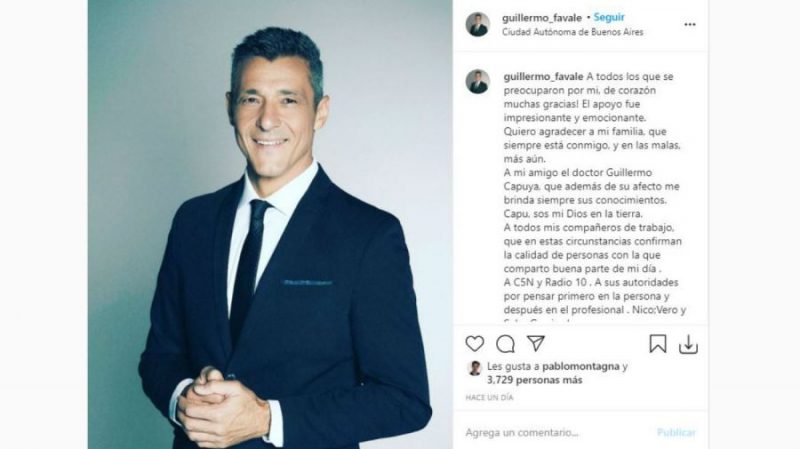Open the avatar beside the caption text
Viewport: 800px width, 449px height.
478,82
